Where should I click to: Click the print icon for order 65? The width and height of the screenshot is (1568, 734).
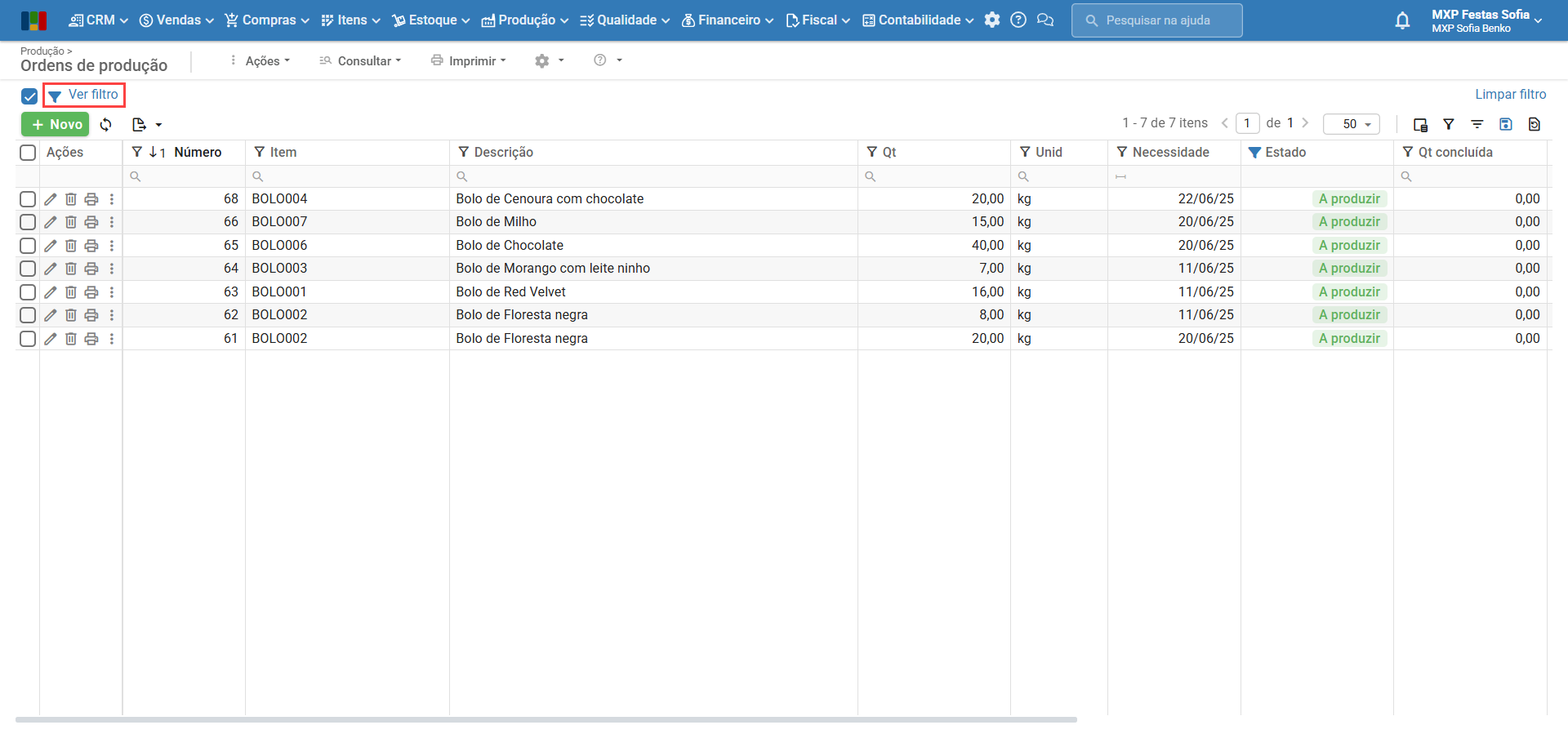click(91, 246)
